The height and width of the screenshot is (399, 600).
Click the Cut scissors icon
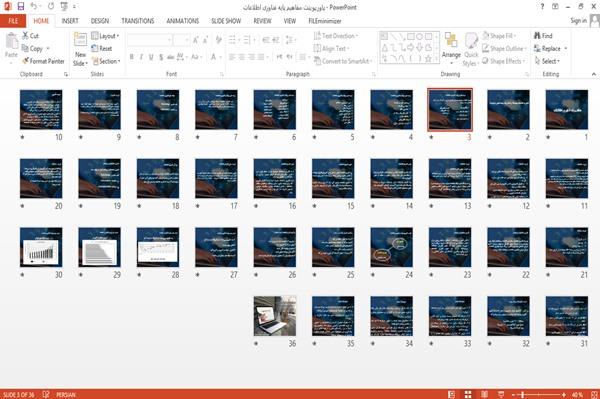tap(25, 36)
